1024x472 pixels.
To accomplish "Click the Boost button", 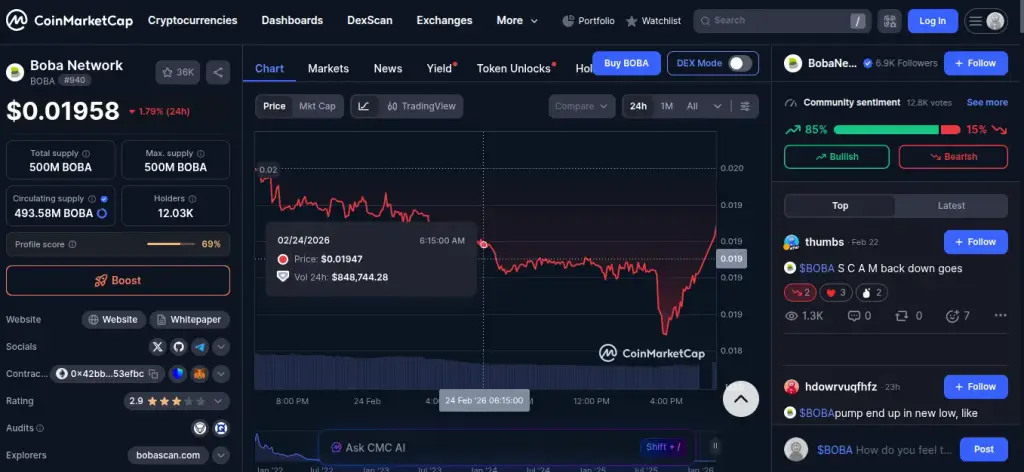I will 118,280.
